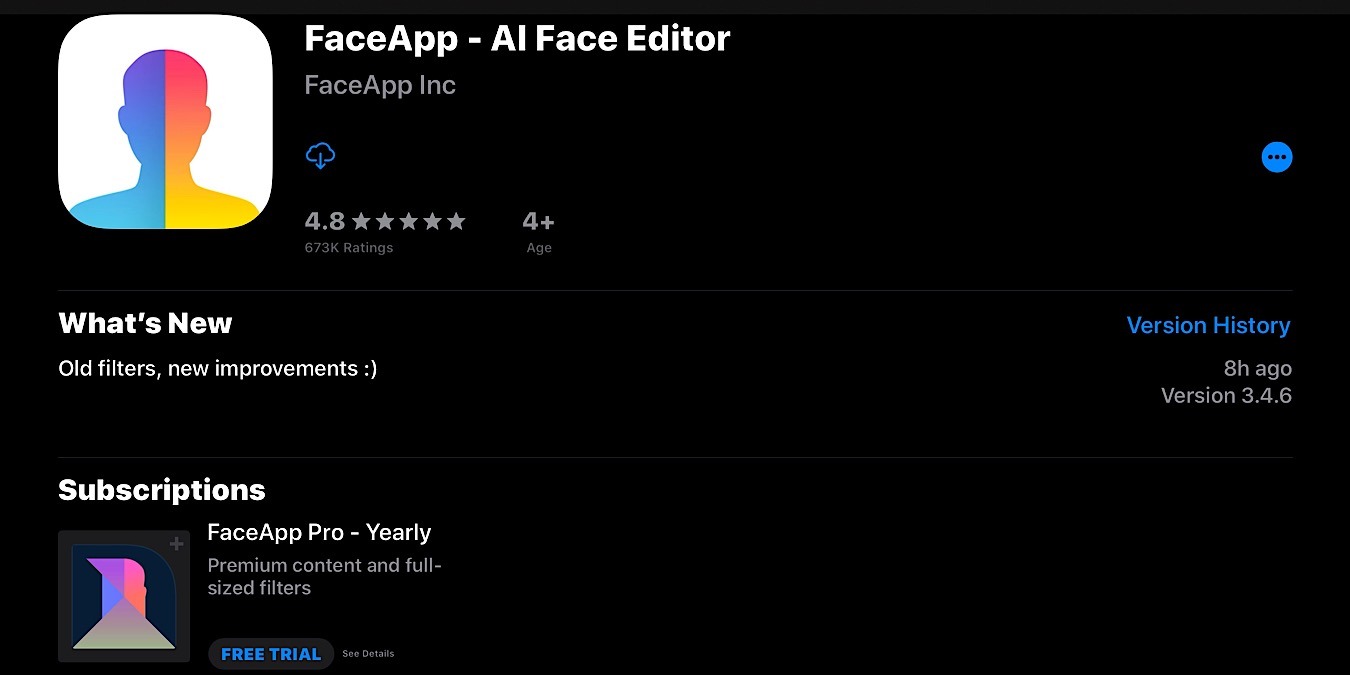The width and height of the screenshot is (1350, 675).
Task: Select the Subscriptions section header
Action: [161, 489]
